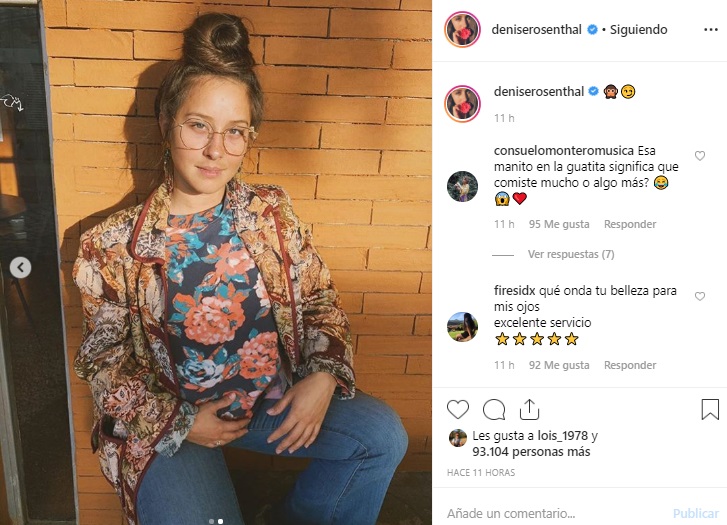
Task: Reply to consuelomonteromusica's comment via Responder
Action: (x=630, y=224)
